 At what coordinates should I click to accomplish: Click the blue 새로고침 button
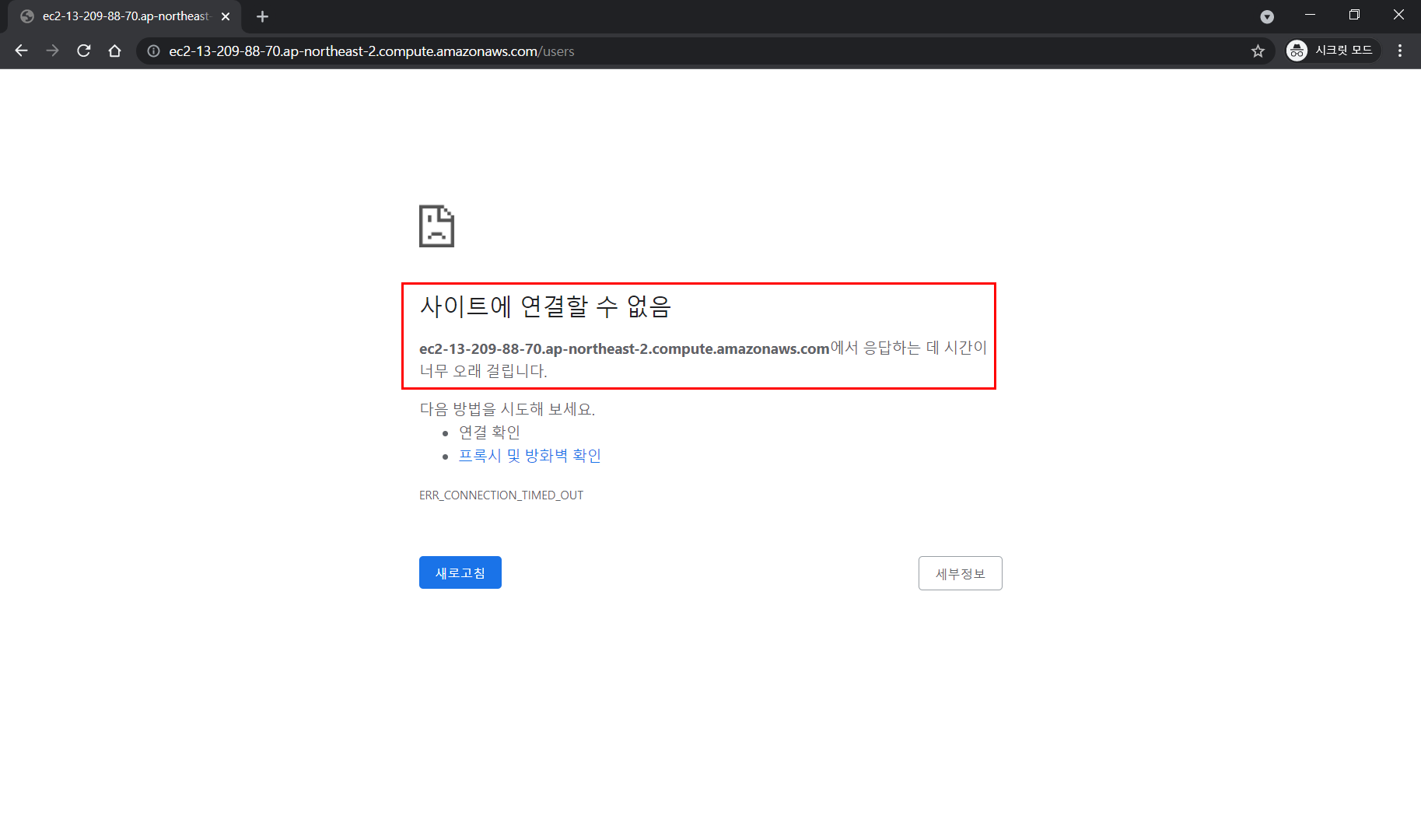460,572
